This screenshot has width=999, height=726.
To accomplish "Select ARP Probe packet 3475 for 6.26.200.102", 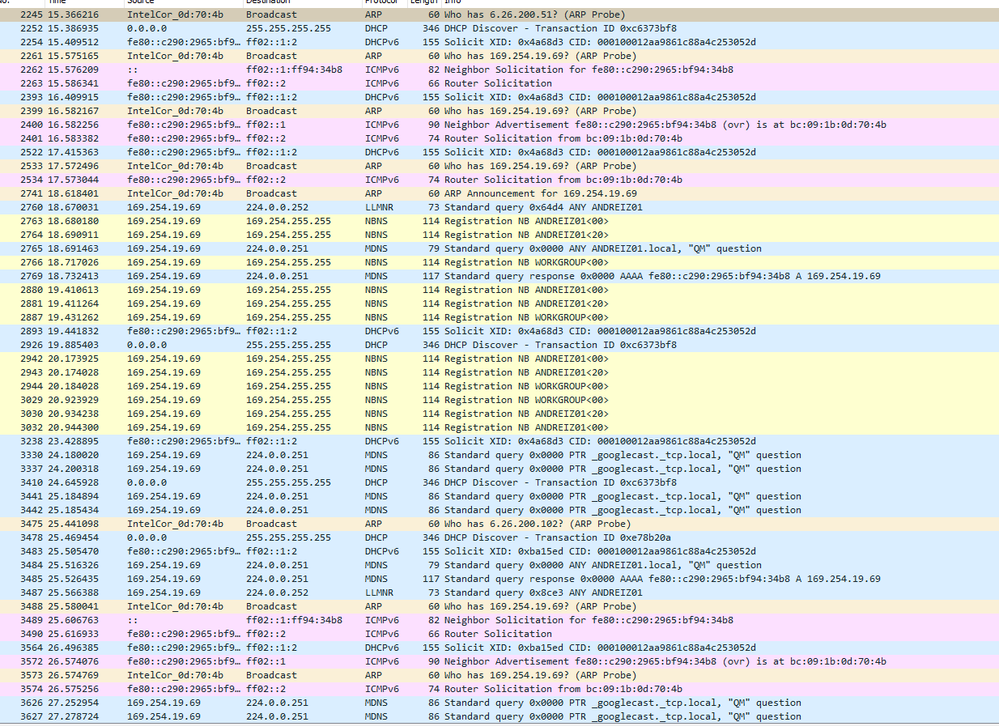I will click(x=500, y=524).
